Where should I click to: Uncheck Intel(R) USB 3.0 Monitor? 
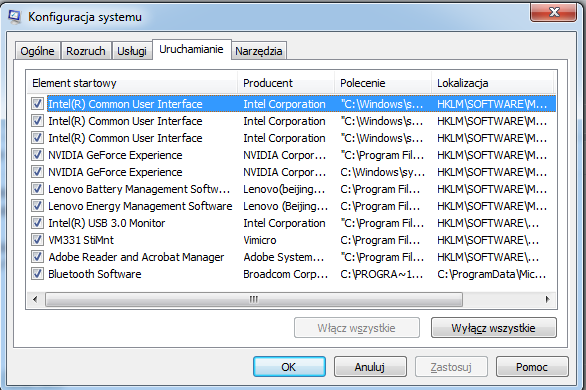37,223
